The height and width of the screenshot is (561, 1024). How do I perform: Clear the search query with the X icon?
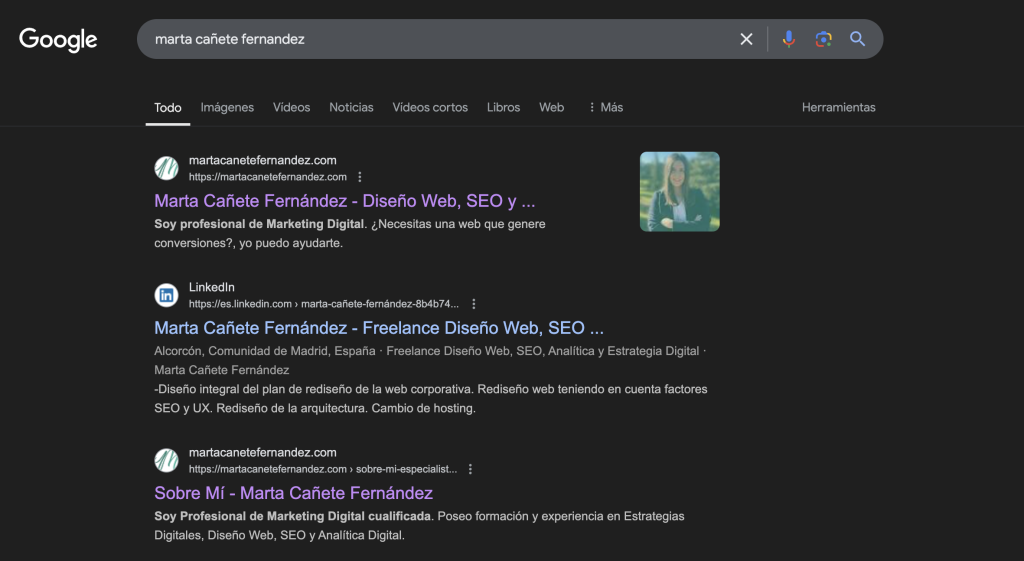746,39
